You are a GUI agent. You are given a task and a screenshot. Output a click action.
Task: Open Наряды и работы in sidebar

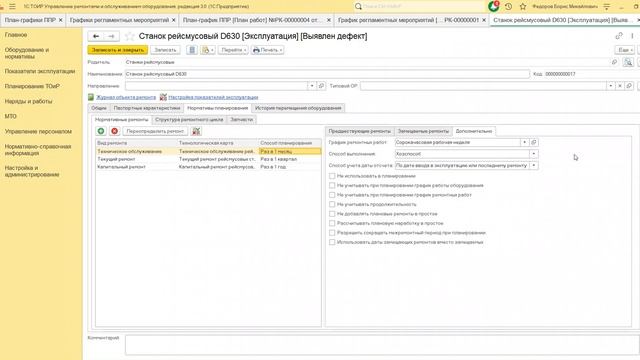pos(28,101)
